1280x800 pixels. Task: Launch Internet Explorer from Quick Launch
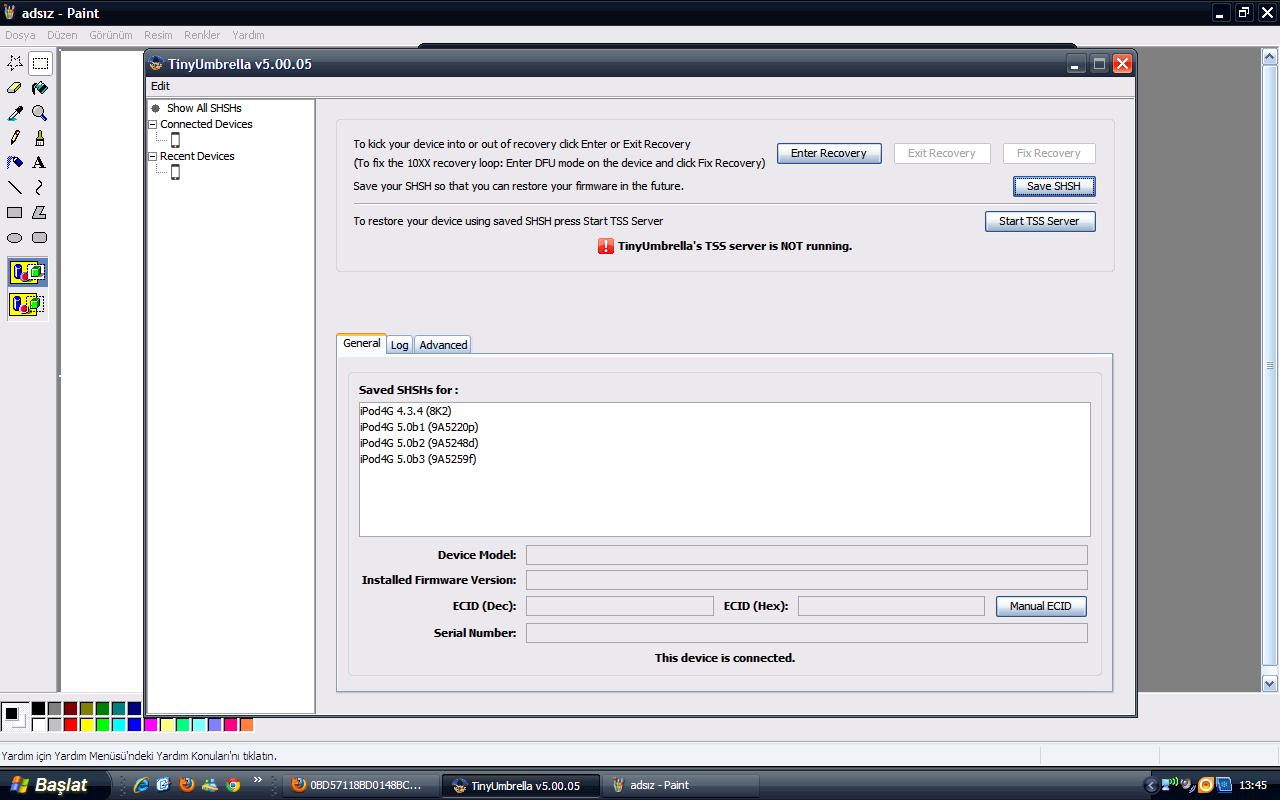[x=141, y=785]
